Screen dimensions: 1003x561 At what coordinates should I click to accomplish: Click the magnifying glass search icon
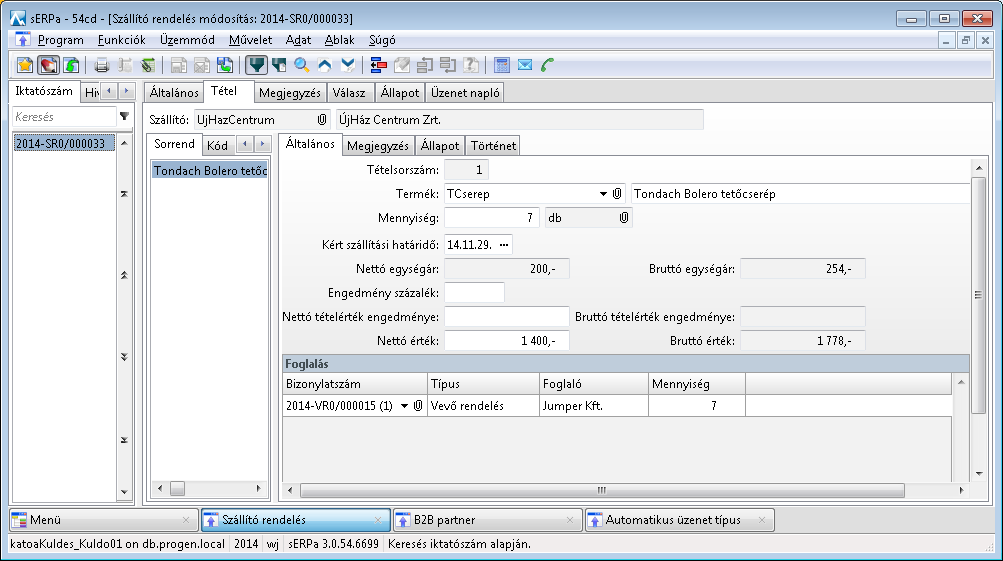[x=301, y=65]
